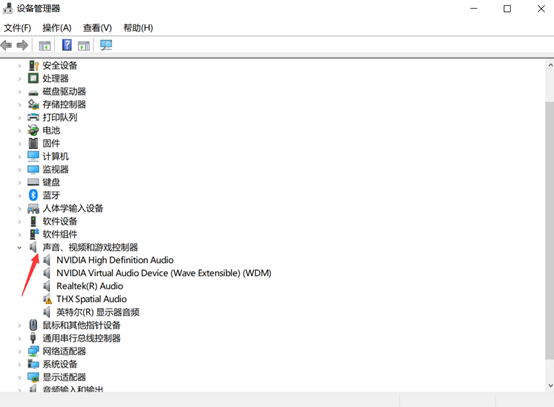Expand the 处理器 node
This screenshot has width=554, height=407.
[x=19, y=79]
